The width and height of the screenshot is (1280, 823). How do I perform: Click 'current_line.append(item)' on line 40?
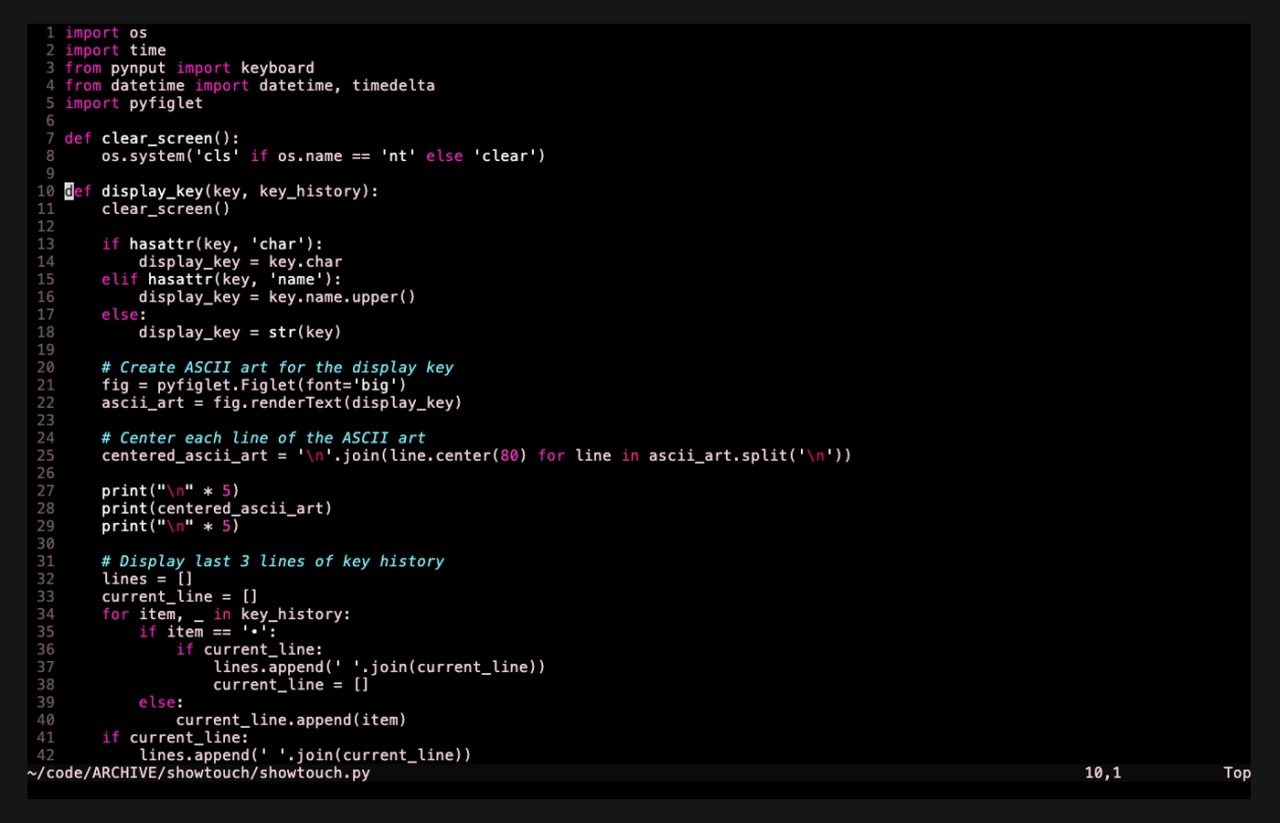coord(291,720)
